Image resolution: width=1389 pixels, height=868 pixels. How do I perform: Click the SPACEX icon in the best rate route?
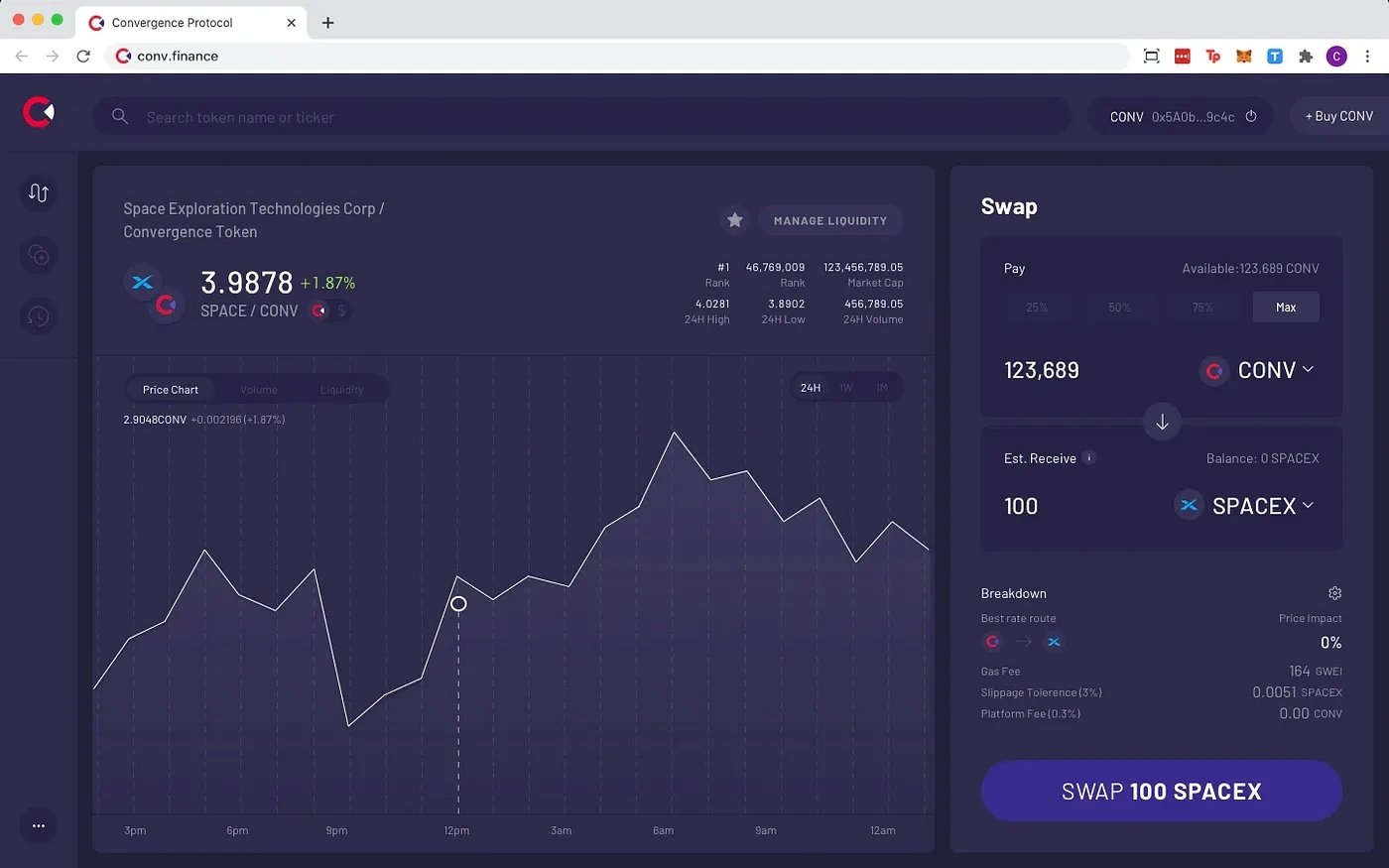tap(1054, 642)
